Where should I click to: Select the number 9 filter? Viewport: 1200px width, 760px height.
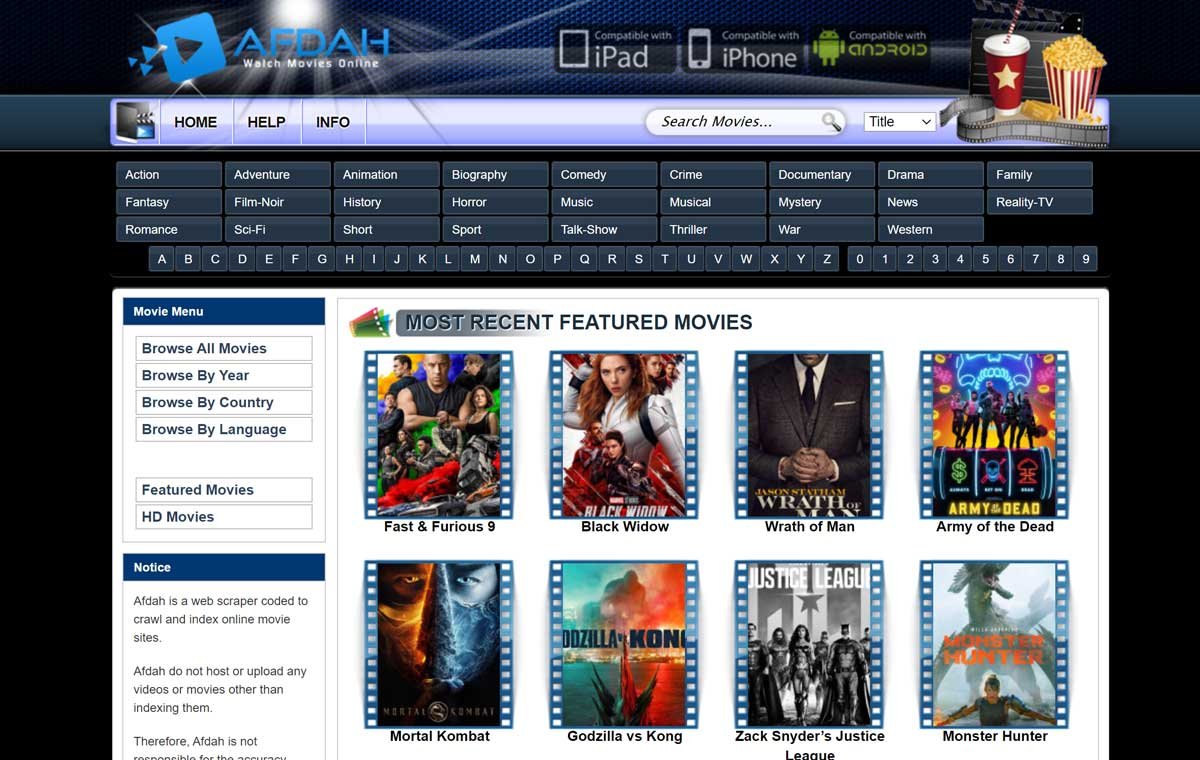click(1085, 258)
